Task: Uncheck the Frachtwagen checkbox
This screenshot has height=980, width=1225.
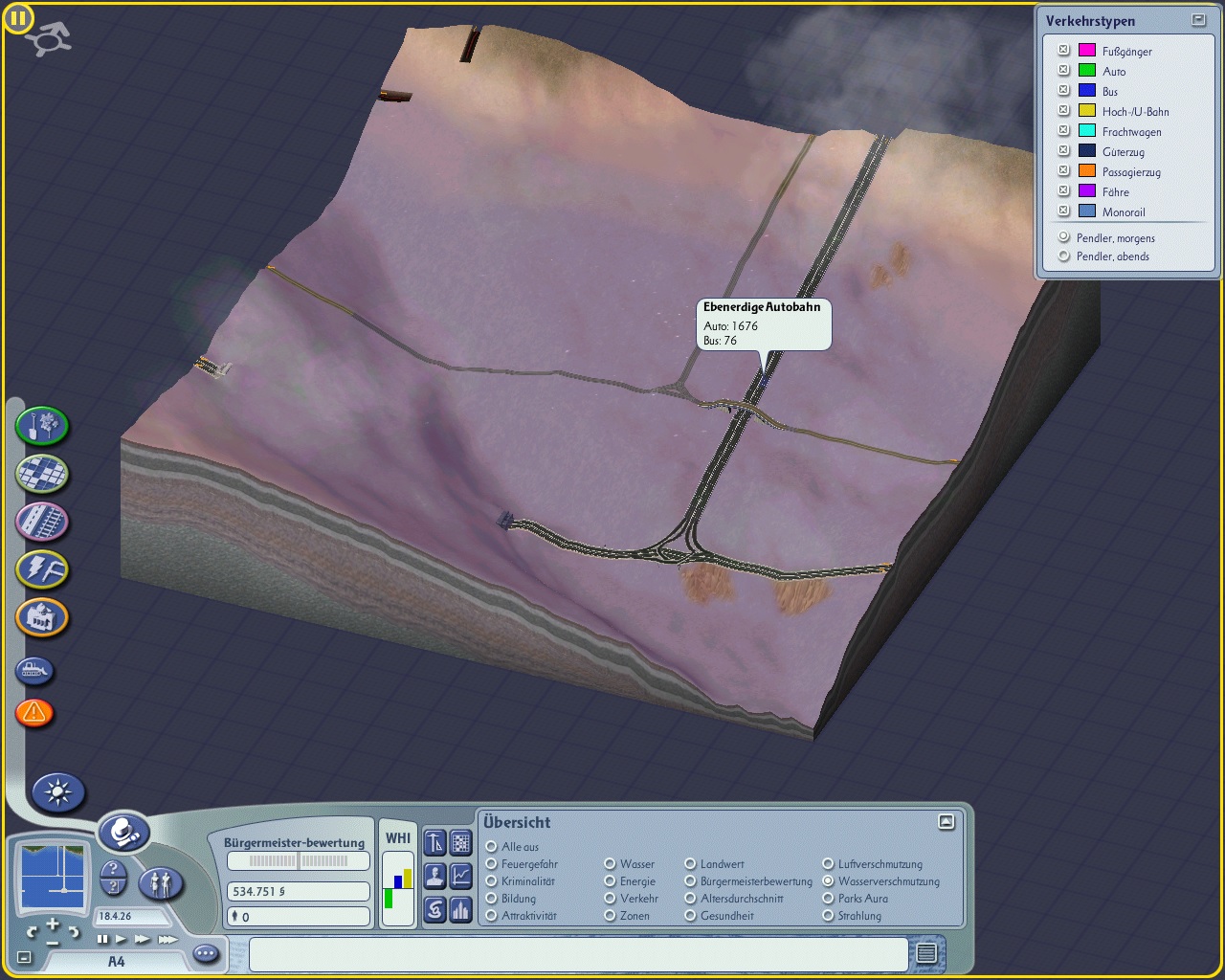Action: [x=1063, y=130]
